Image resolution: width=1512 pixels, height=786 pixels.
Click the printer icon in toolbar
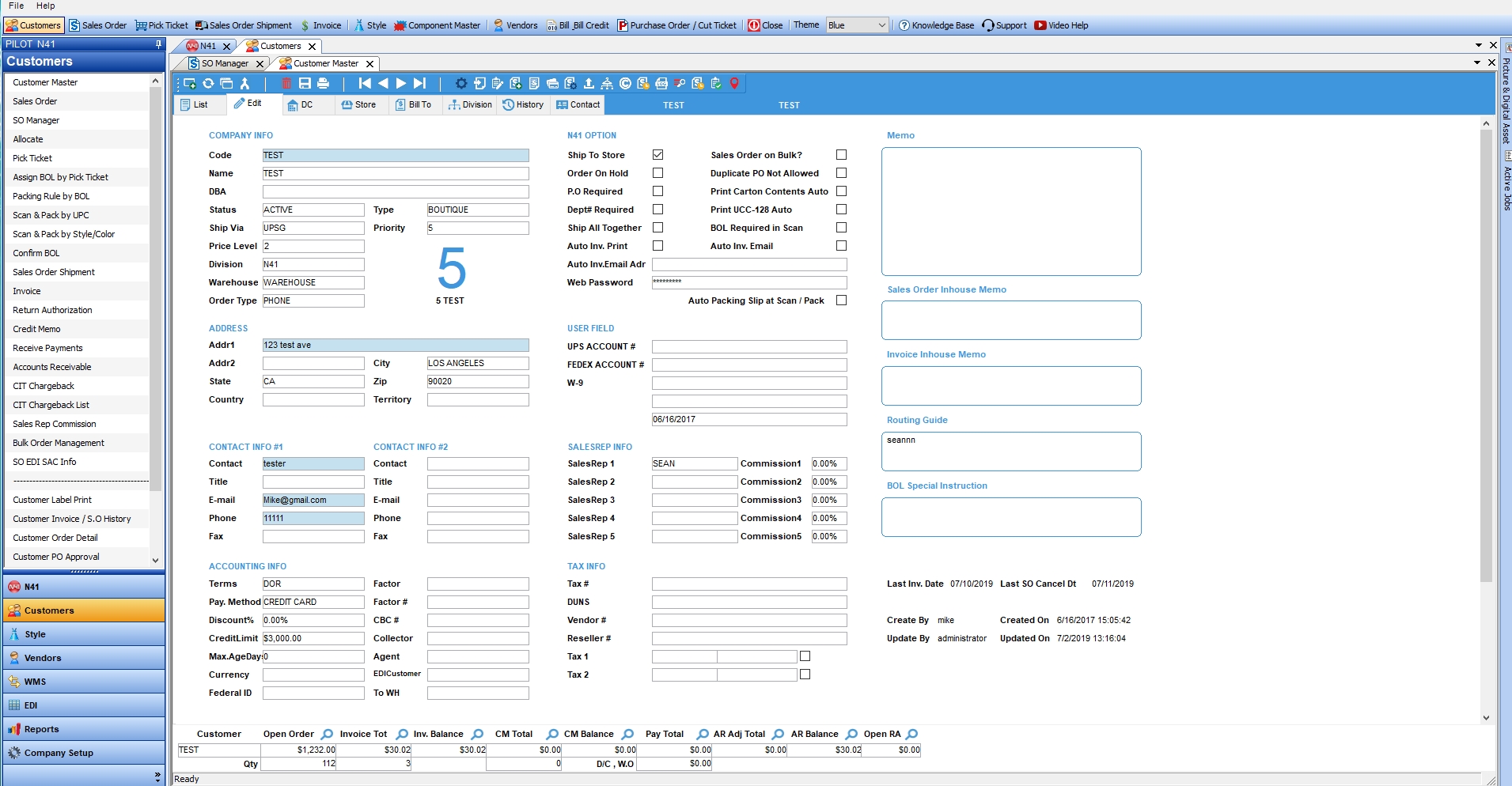[323, 83]
